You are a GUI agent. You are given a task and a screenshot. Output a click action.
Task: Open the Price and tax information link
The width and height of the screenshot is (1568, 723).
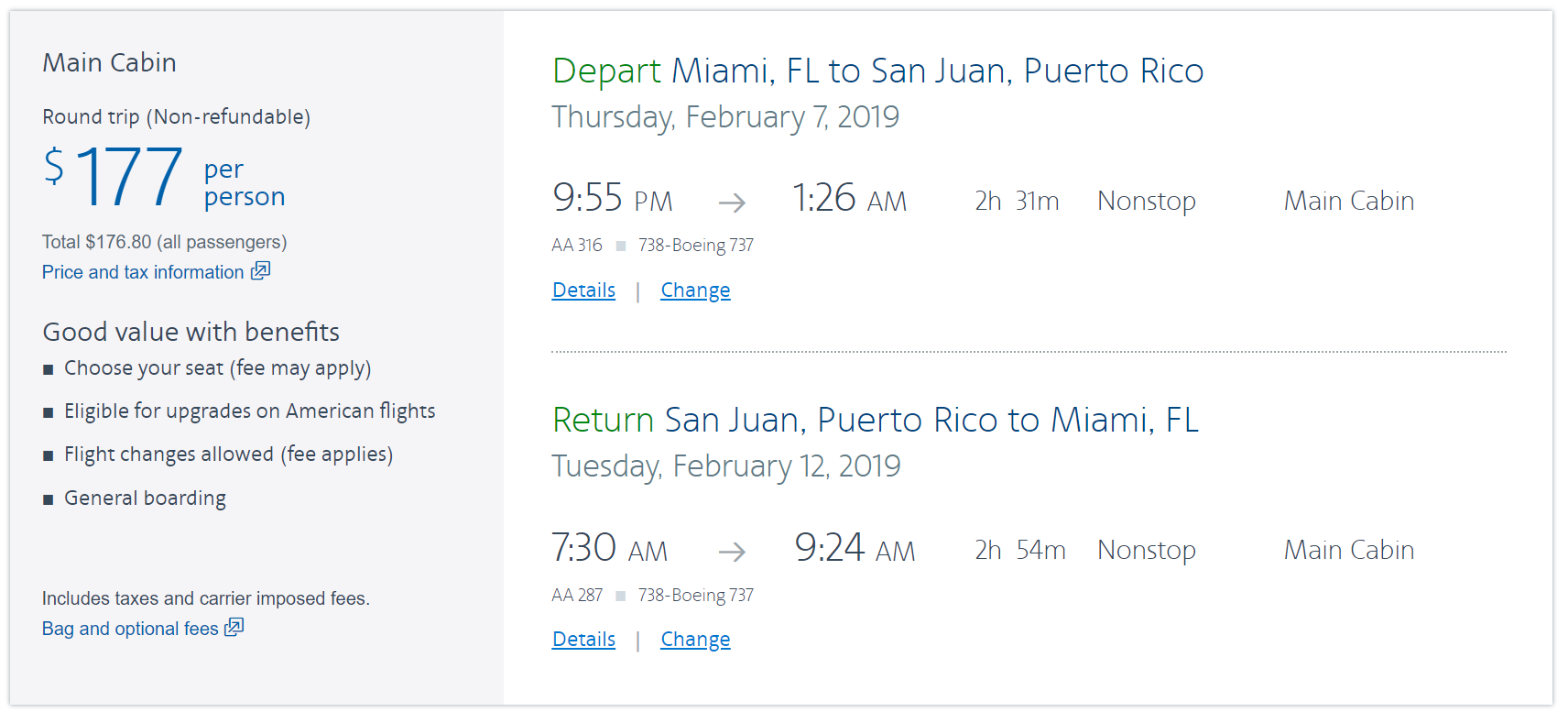(x=143, y=272)
